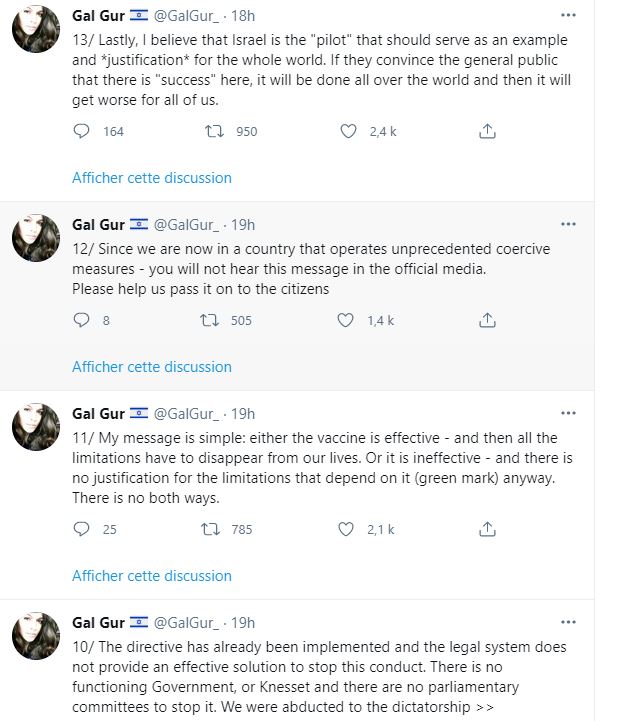This screenshot has height=721, width=622.
Task: Reply to tweet 13/ with 164 replies
Action: click(x=83, y=131)
